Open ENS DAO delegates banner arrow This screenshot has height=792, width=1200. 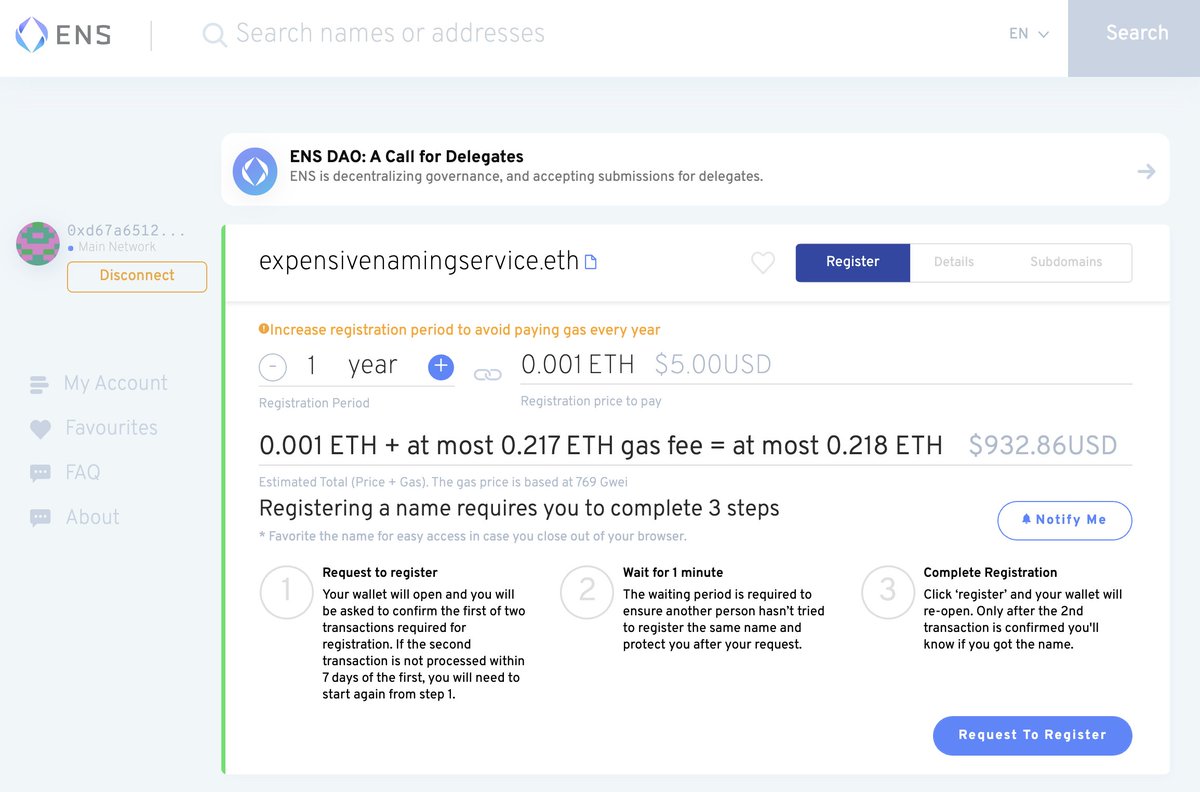click(x=1146, y=171)
